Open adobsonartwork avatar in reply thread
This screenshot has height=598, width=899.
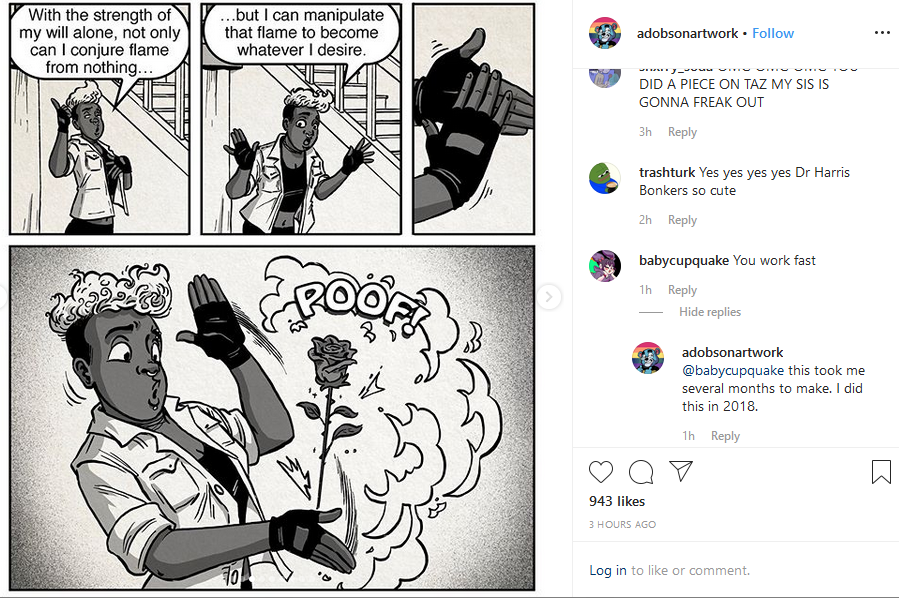648,358
